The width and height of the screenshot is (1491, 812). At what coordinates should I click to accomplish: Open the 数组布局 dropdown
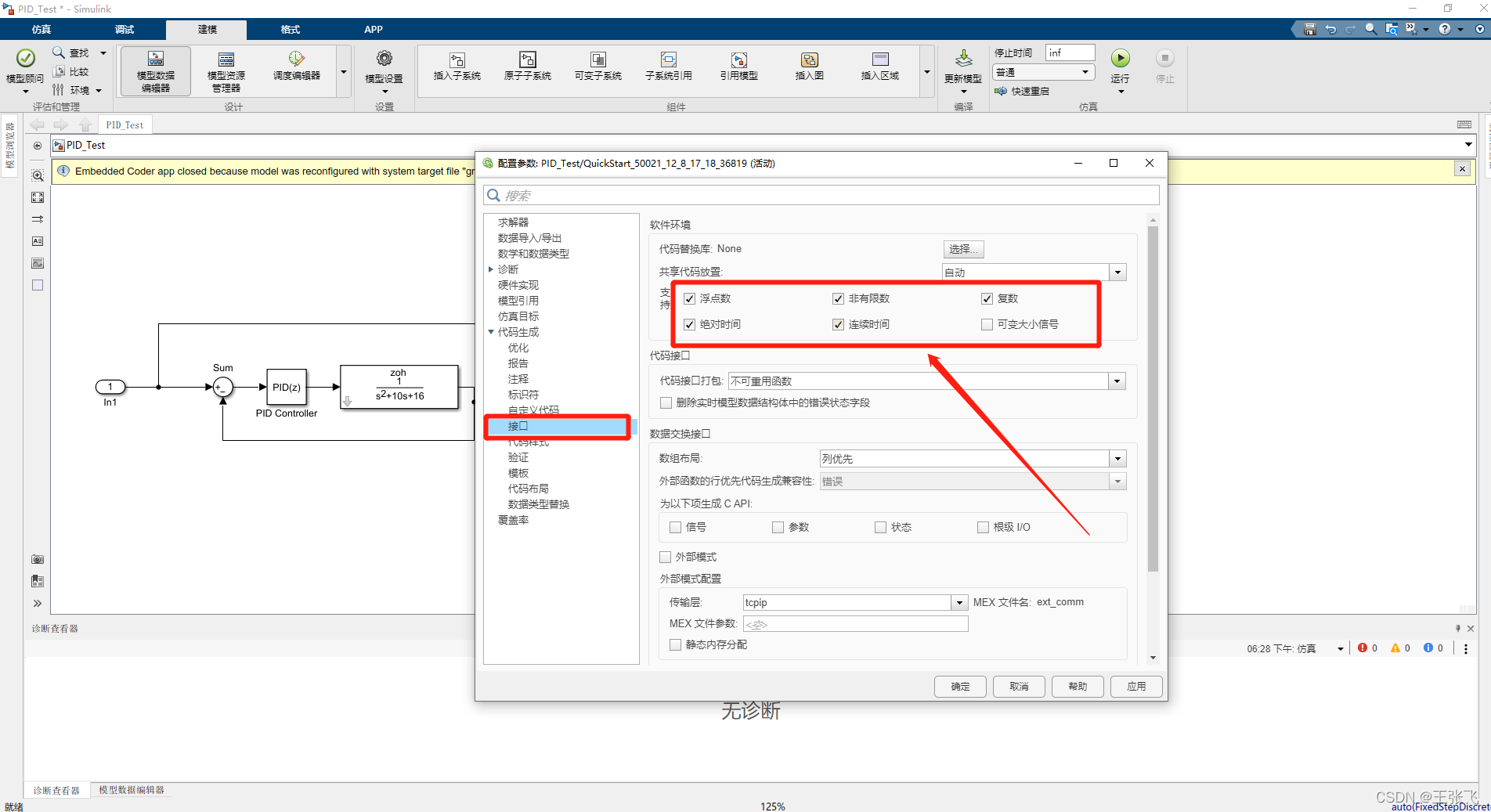(x=1118, y=459)
